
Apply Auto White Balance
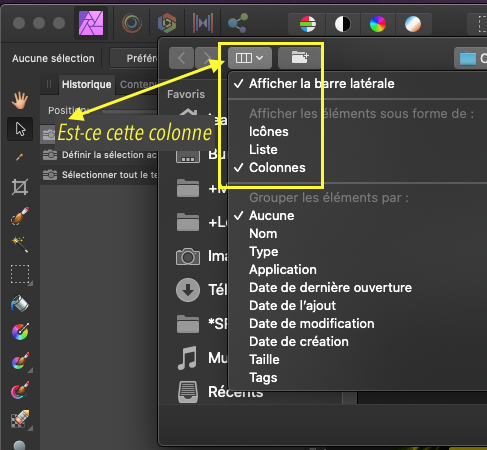(x=413, y=24)
